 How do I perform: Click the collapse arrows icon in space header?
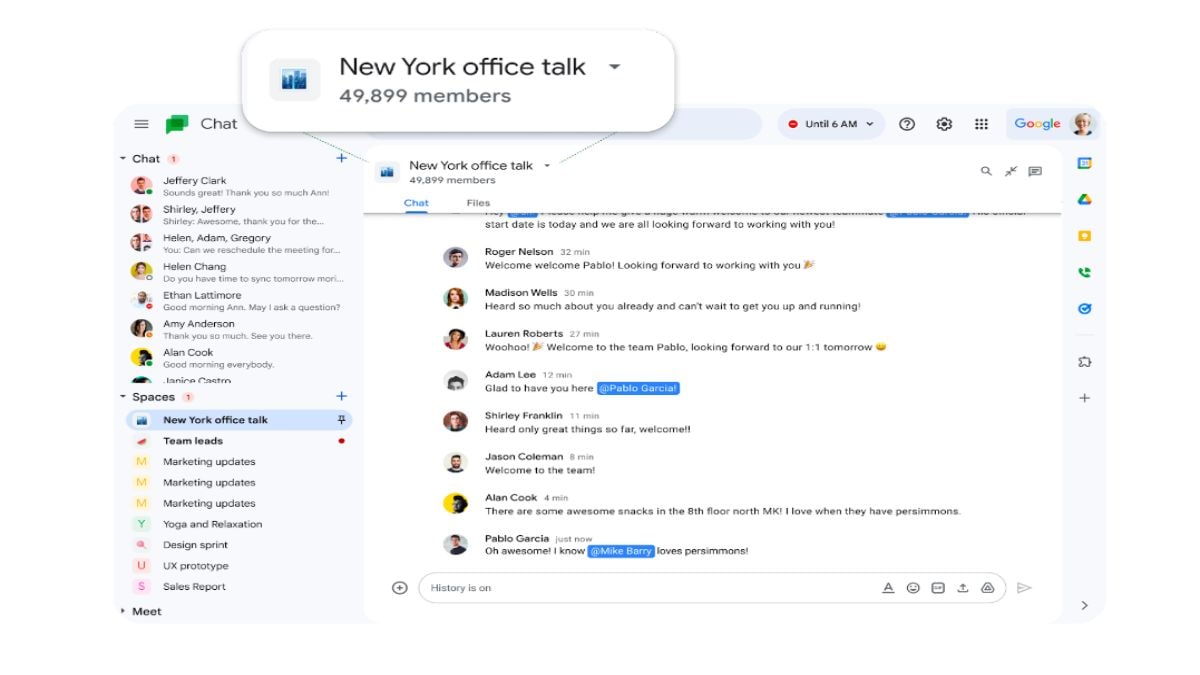[1011, 171]
